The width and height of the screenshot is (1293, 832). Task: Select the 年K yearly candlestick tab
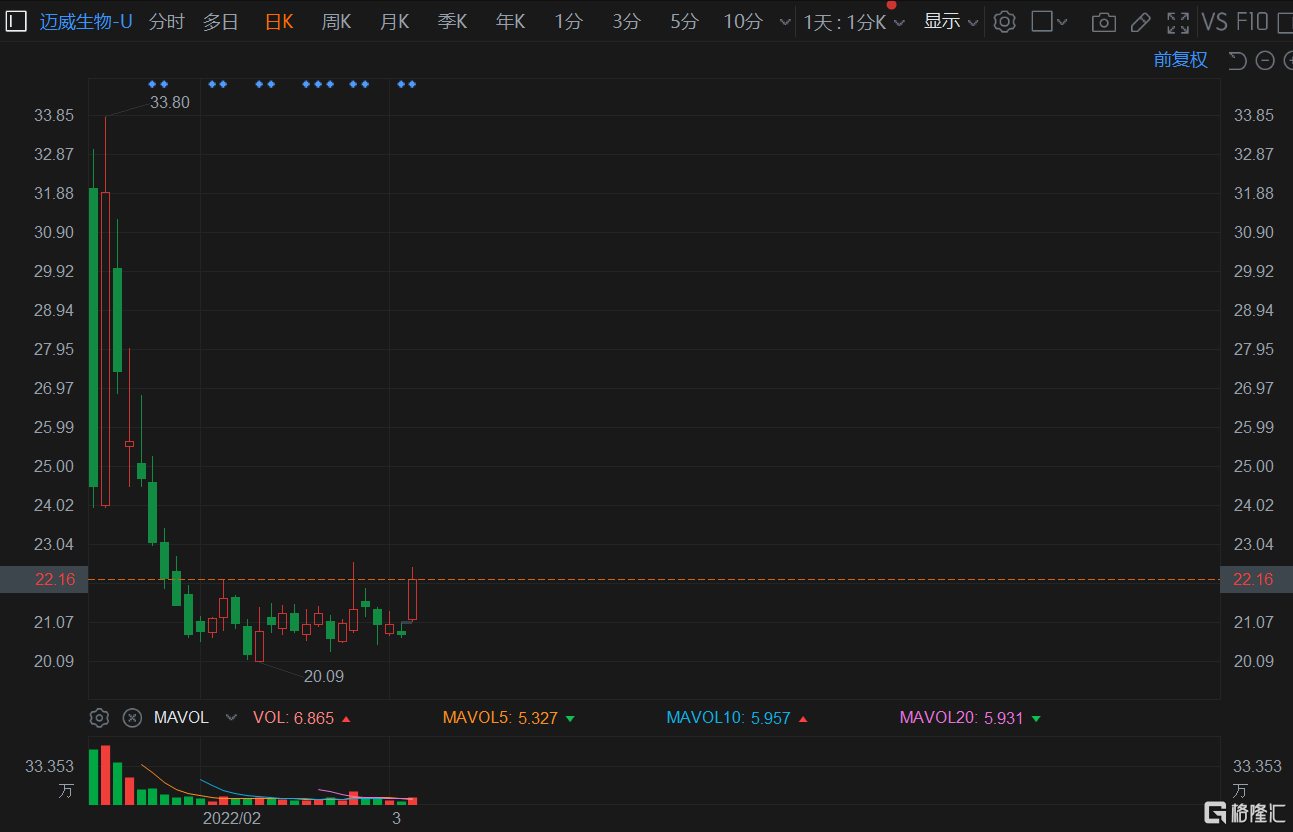(x=510, y=21)
